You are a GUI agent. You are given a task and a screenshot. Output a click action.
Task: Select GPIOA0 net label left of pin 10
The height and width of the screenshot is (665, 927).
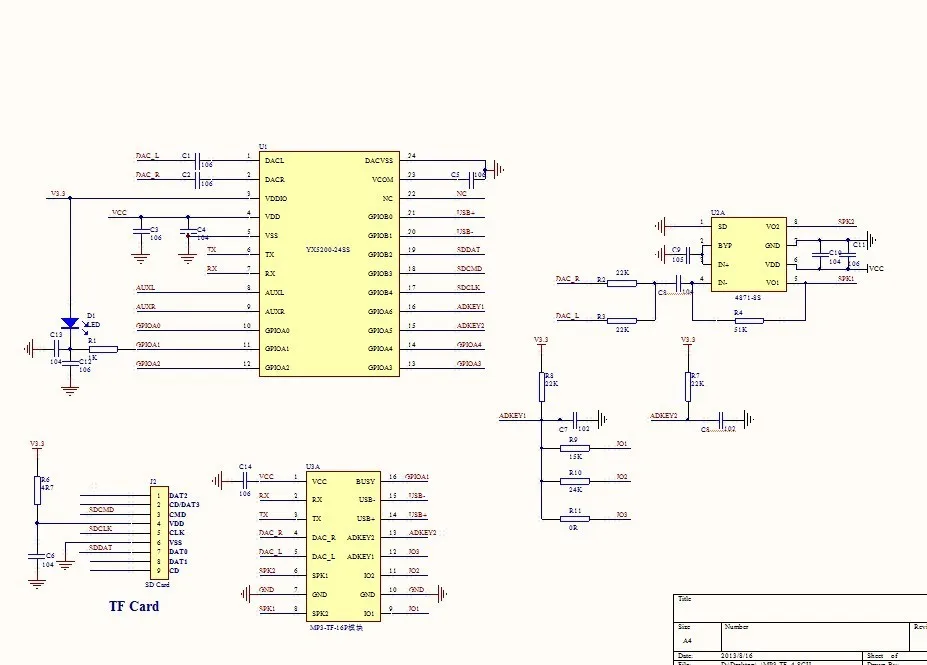tap(148, 326)
